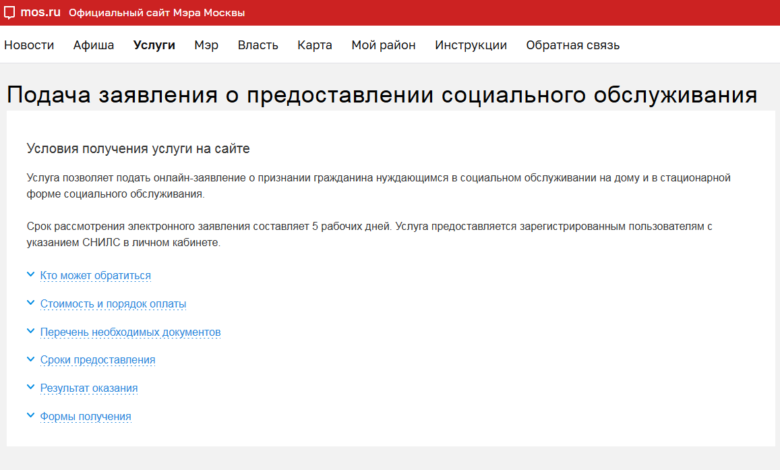
Task: Expand the chevron beside Результат оказания
Action: 31,387
